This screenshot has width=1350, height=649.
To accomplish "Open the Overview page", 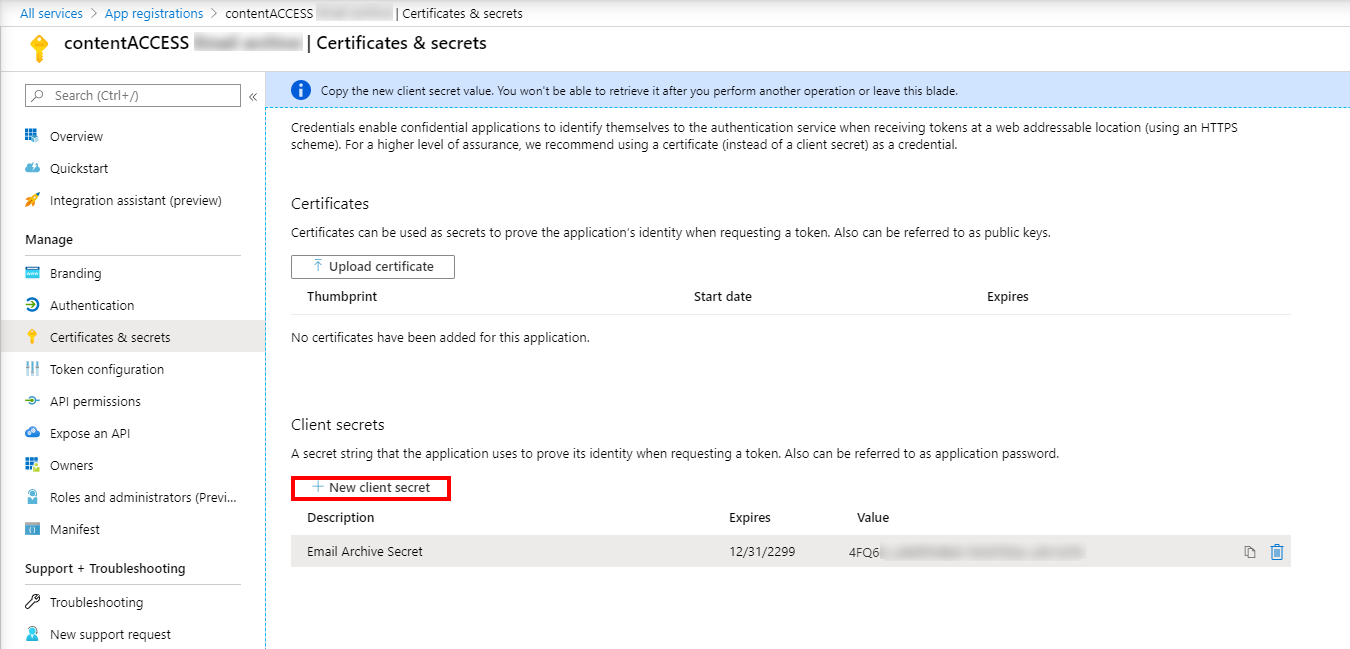I will (x=77, y=136).
